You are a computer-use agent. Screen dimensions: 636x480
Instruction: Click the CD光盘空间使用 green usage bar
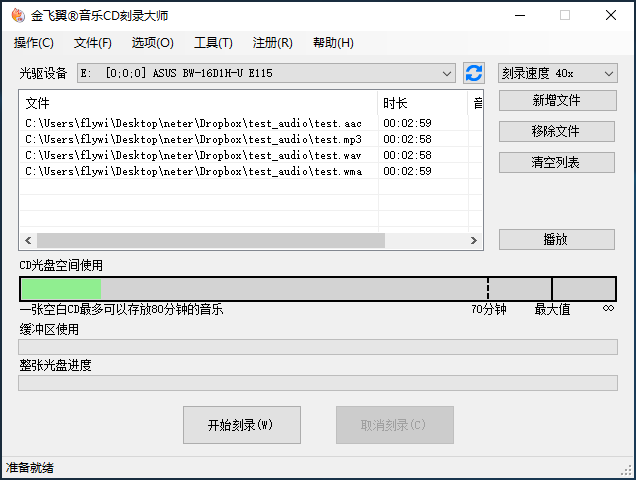61,289
